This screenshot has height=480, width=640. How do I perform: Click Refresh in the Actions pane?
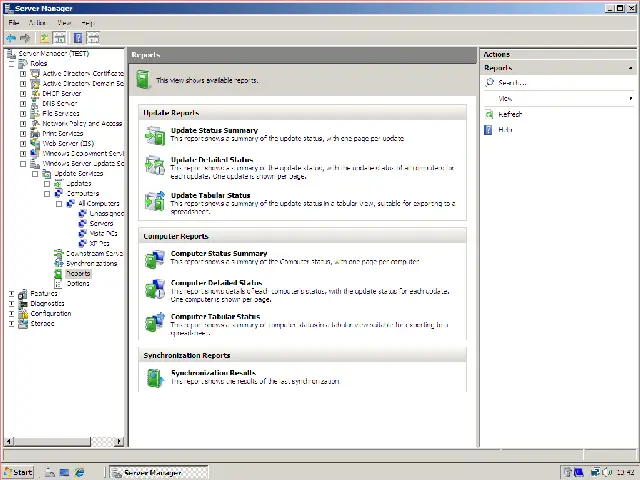point(510,114)
